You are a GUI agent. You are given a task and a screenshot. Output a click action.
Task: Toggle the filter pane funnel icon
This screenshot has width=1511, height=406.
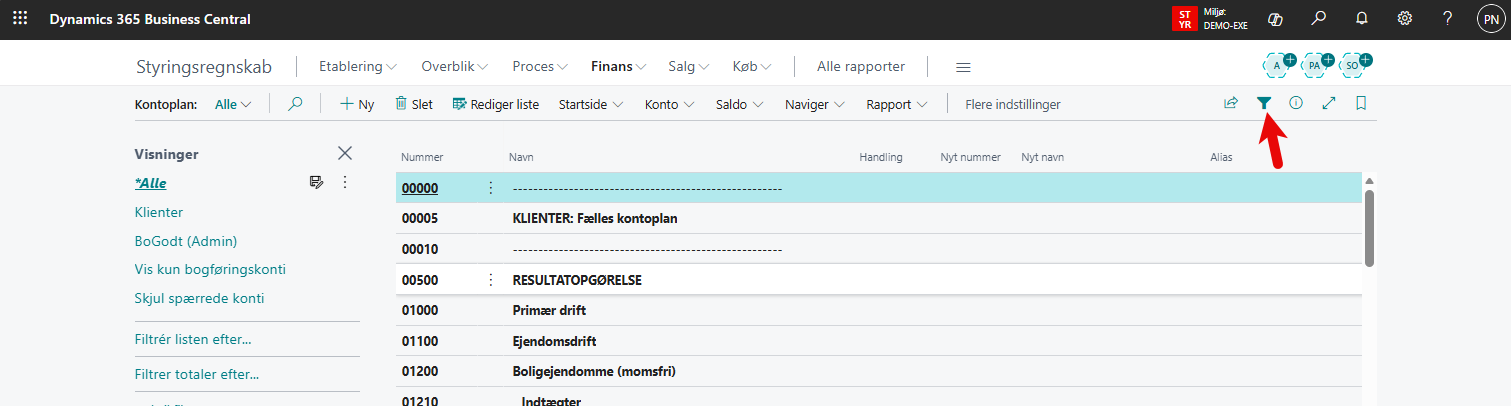[x=1264, y=103]
